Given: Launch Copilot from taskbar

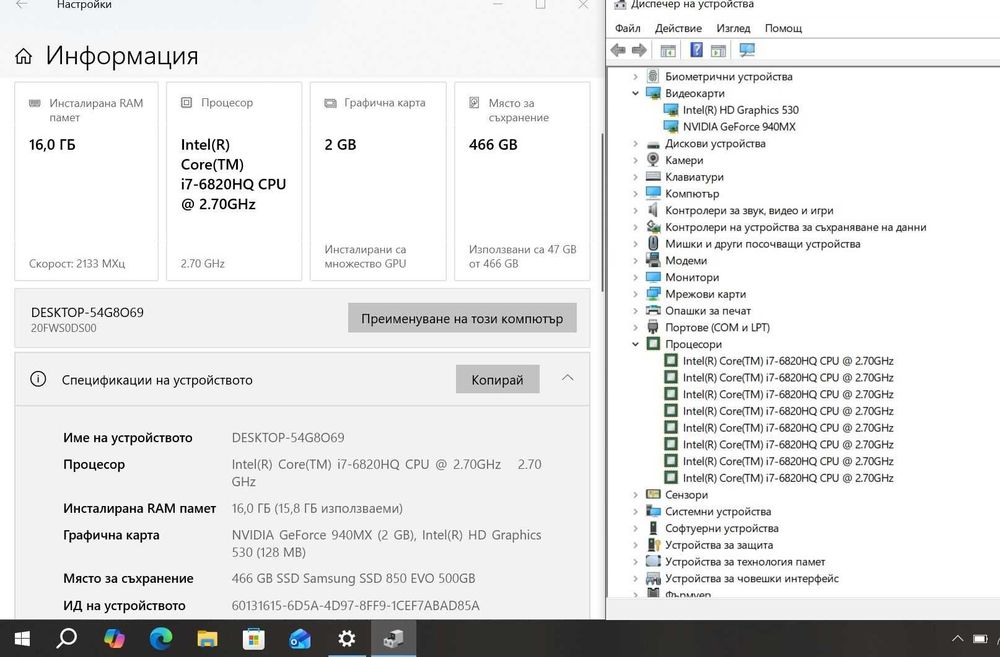Looking at the screenshot, I should point(114,638).
